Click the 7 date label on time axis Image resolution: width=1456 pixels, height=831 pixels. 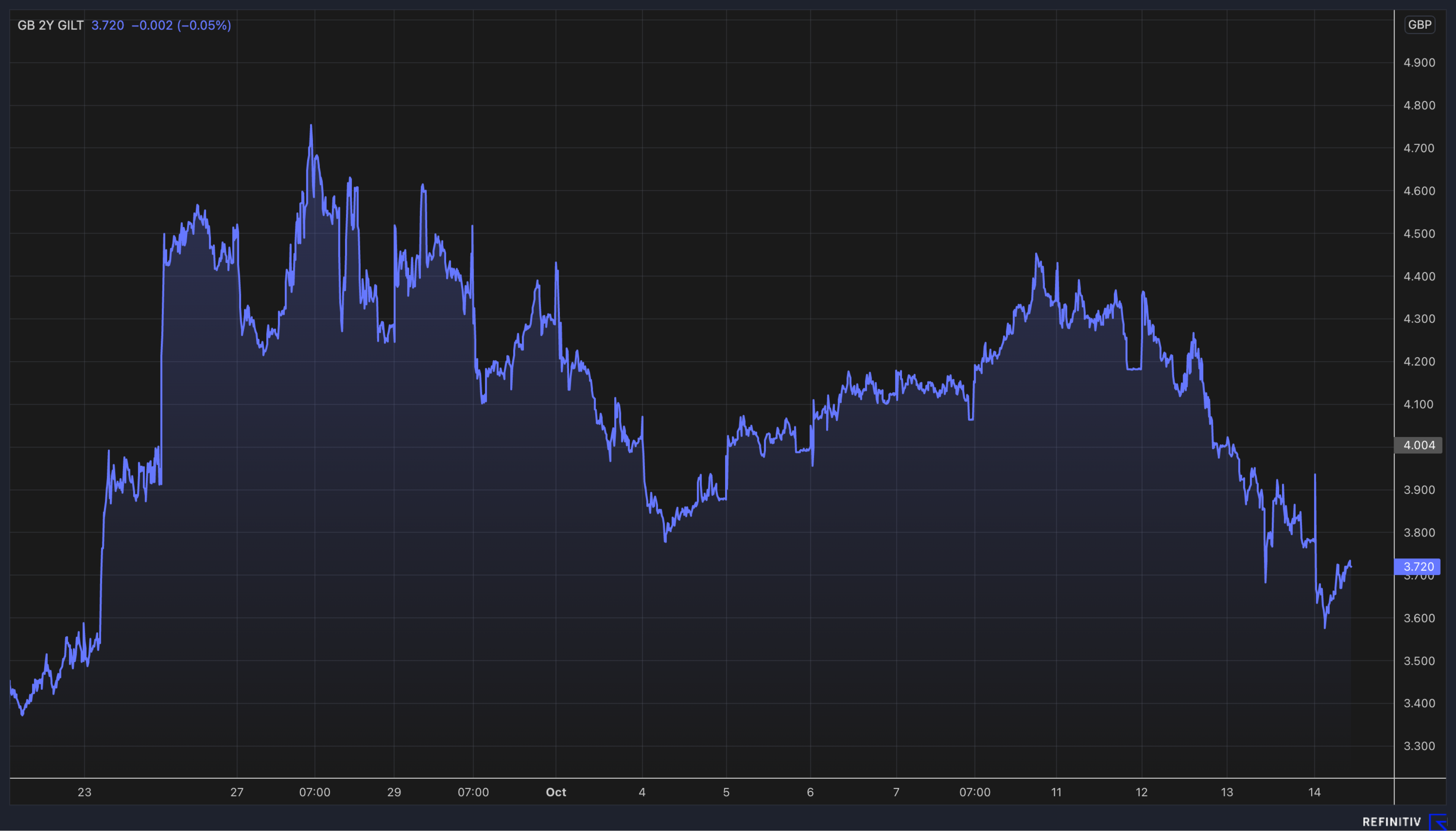(896, 792)
